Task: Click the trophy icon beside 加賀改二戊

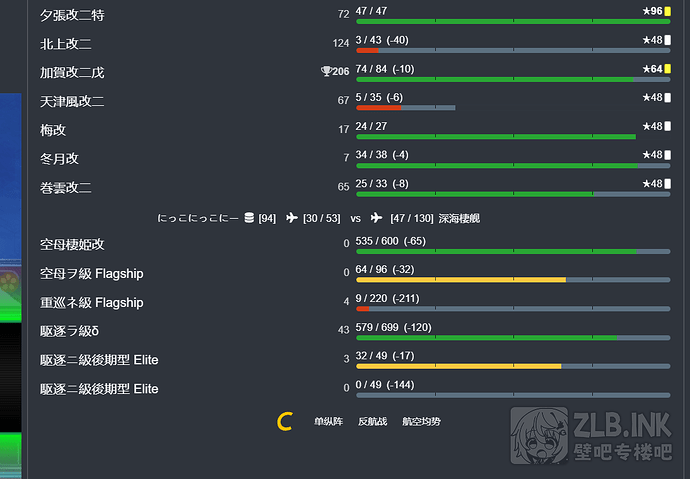Action: [326, 71]
